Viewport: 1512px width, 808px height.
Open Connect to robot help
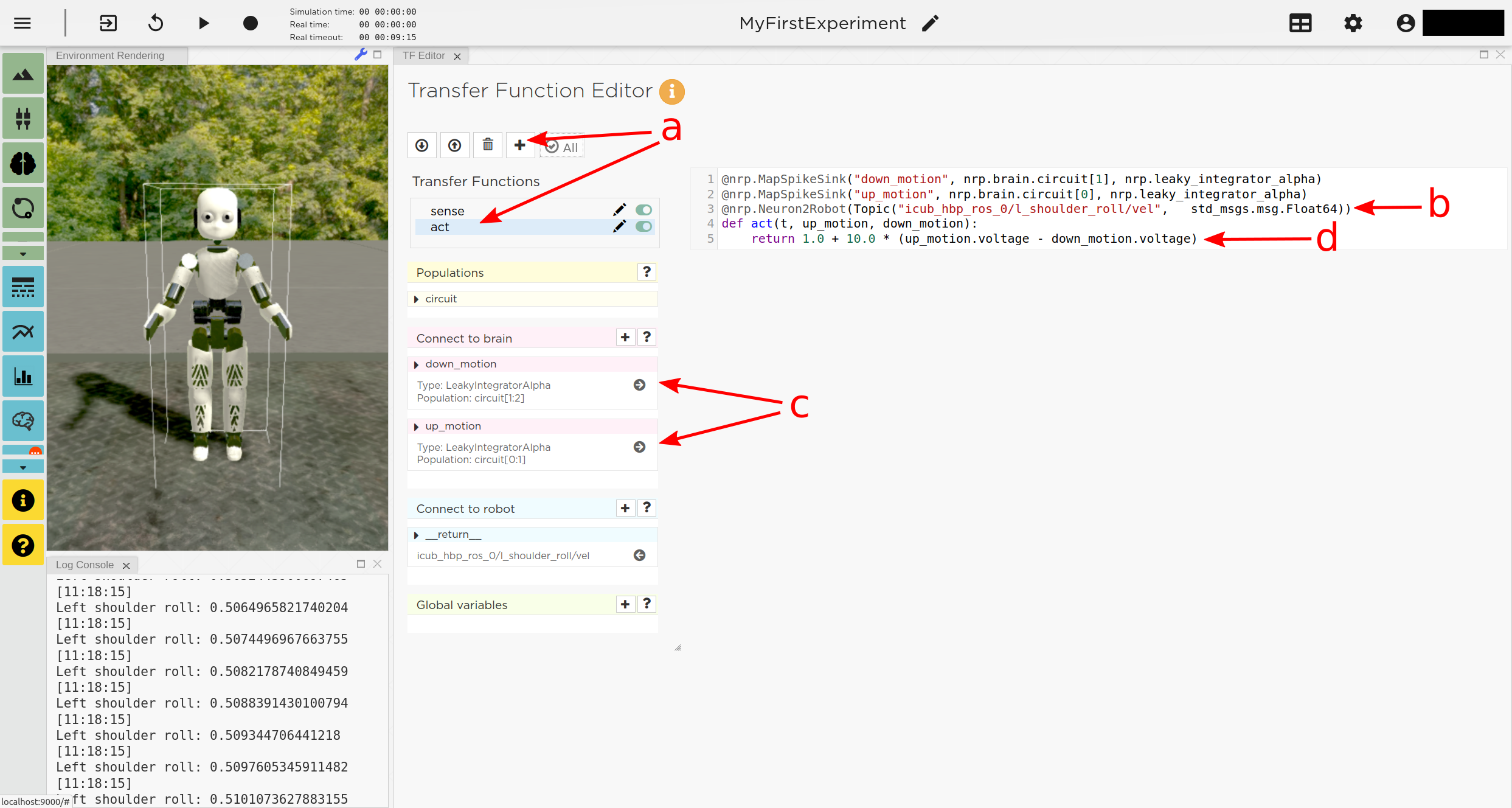647,508
